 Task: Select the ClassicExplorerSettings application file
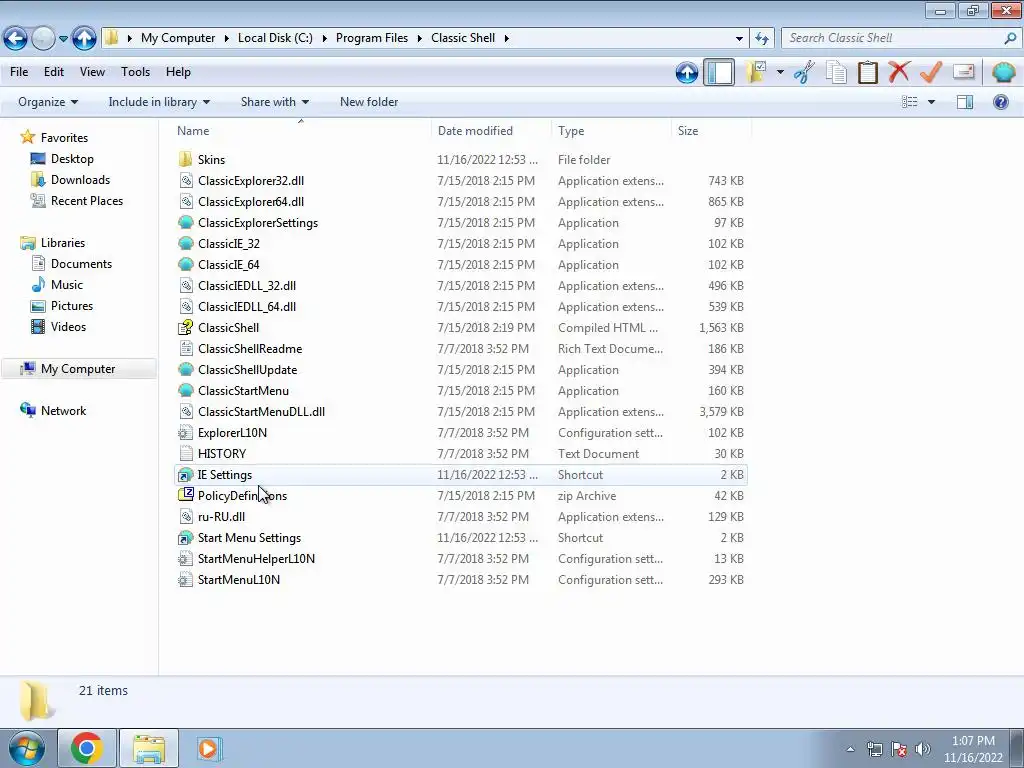460,223
